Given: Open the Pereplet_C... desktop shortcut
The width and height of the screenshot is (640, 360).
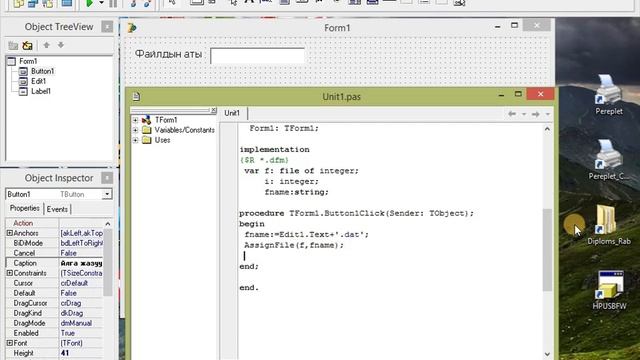Looking at the screenshot, I should 609,160.
